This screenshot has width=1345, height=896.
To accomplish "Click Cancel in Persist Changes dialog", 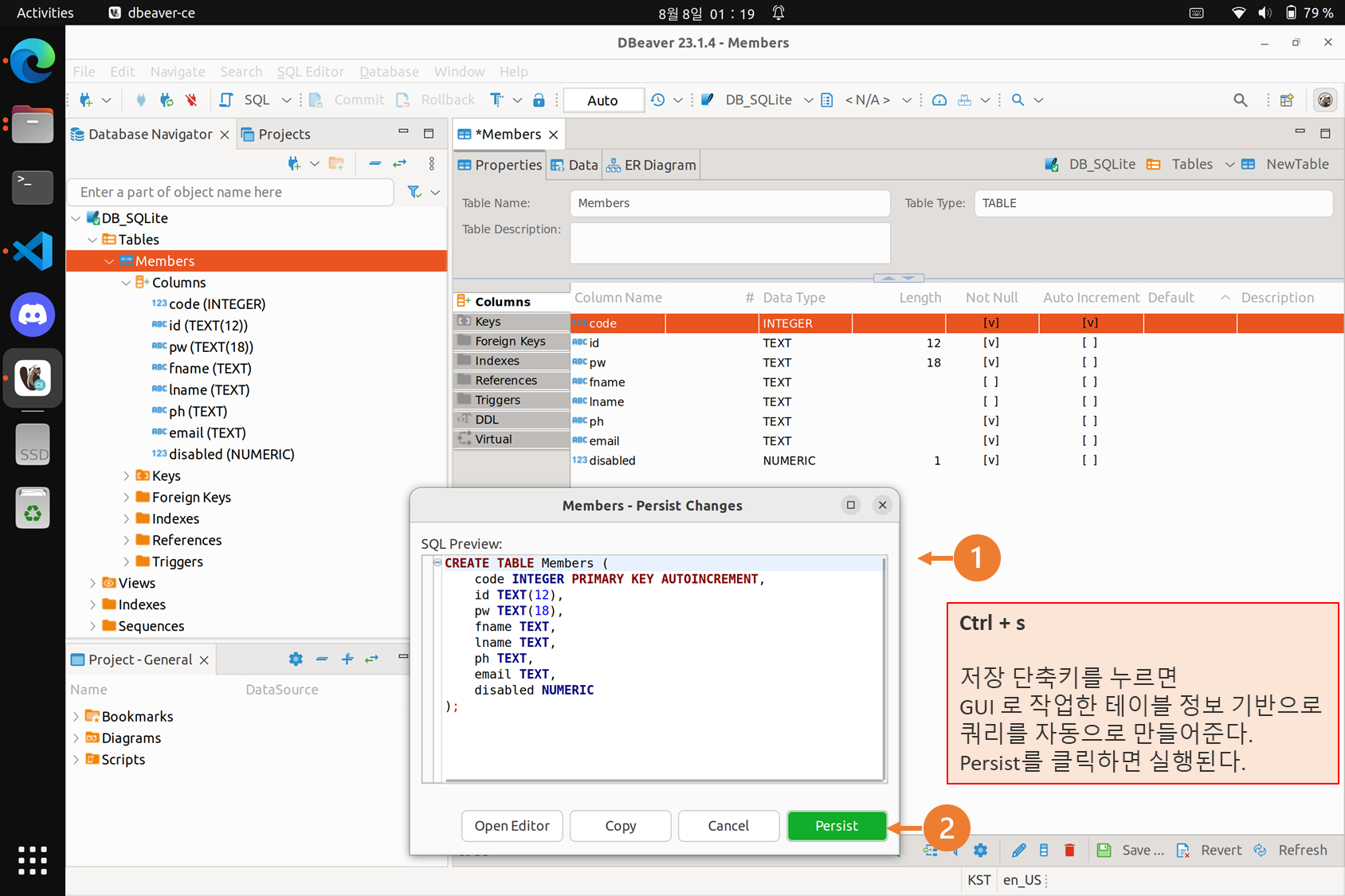I will click(x=728, y=826).
